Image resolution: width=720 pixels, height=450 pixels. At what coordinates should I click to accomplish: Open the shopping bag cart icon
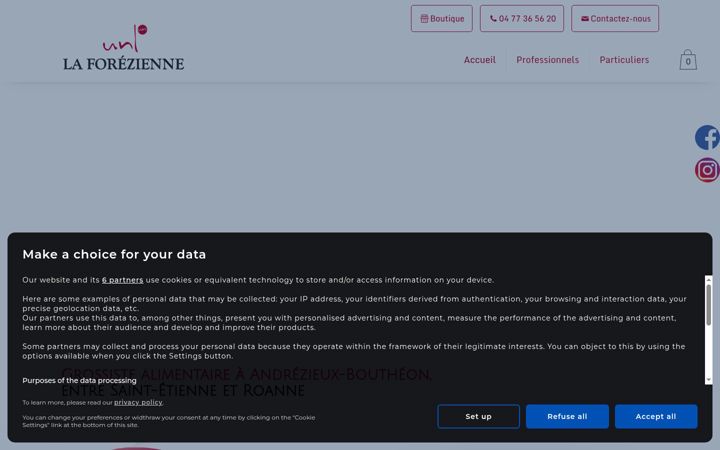tap(688, 60)
